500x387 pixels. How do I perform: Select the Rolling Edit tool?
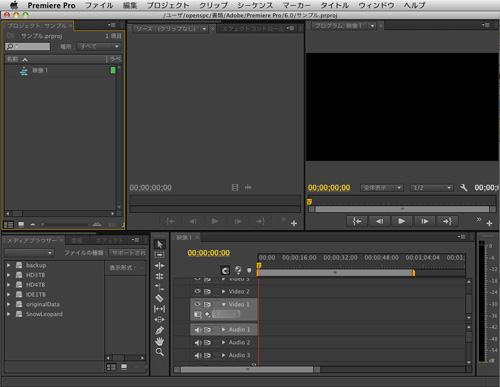coord(160,276)
